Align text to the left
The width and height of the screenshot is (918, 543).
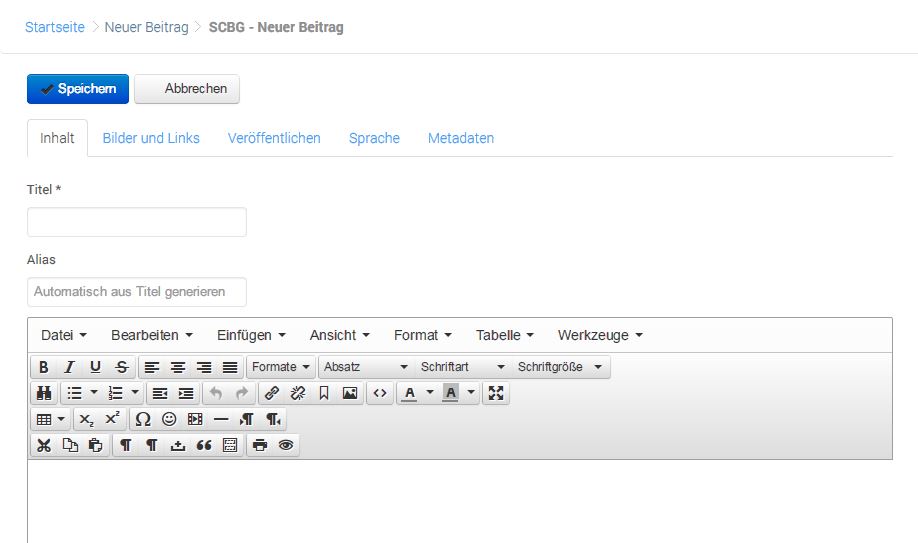tap(152, 367)
